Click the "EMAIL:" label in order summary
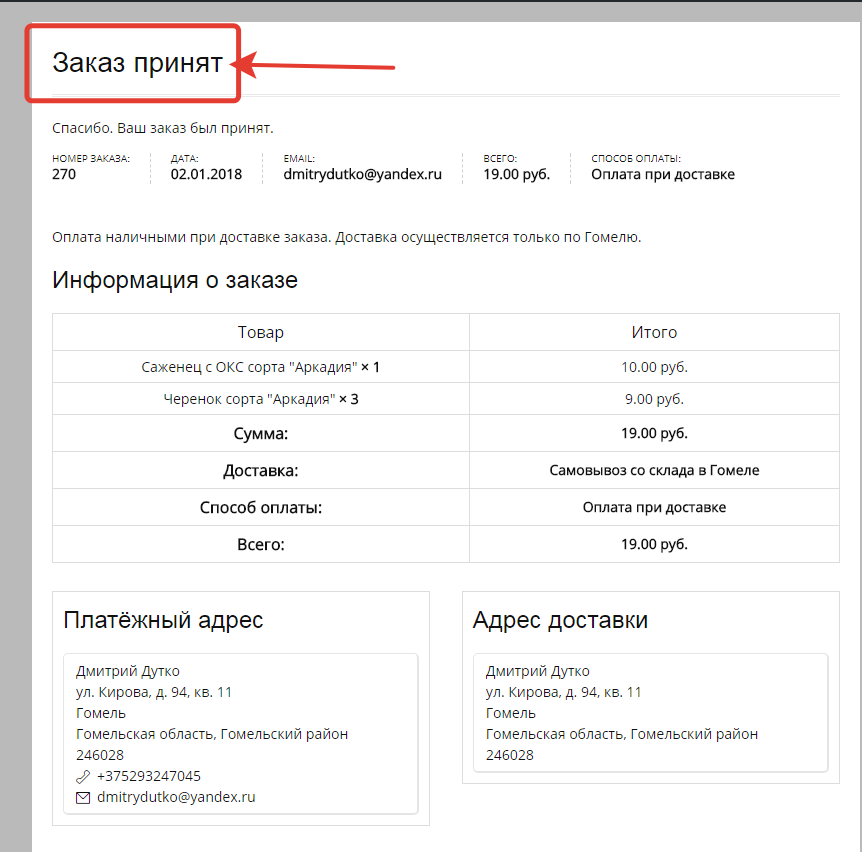The height and width of the screenshot is (852, 862). (x=299, y=159)
